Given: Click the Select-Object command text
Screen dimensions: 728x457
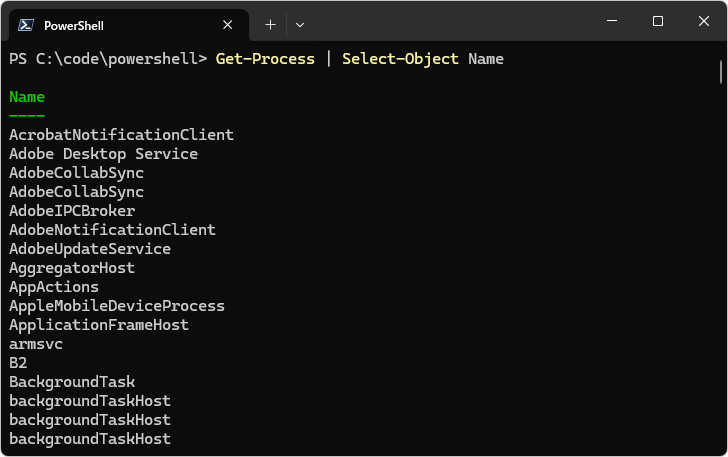Looking at the screenshot, I should click(400, 59).
